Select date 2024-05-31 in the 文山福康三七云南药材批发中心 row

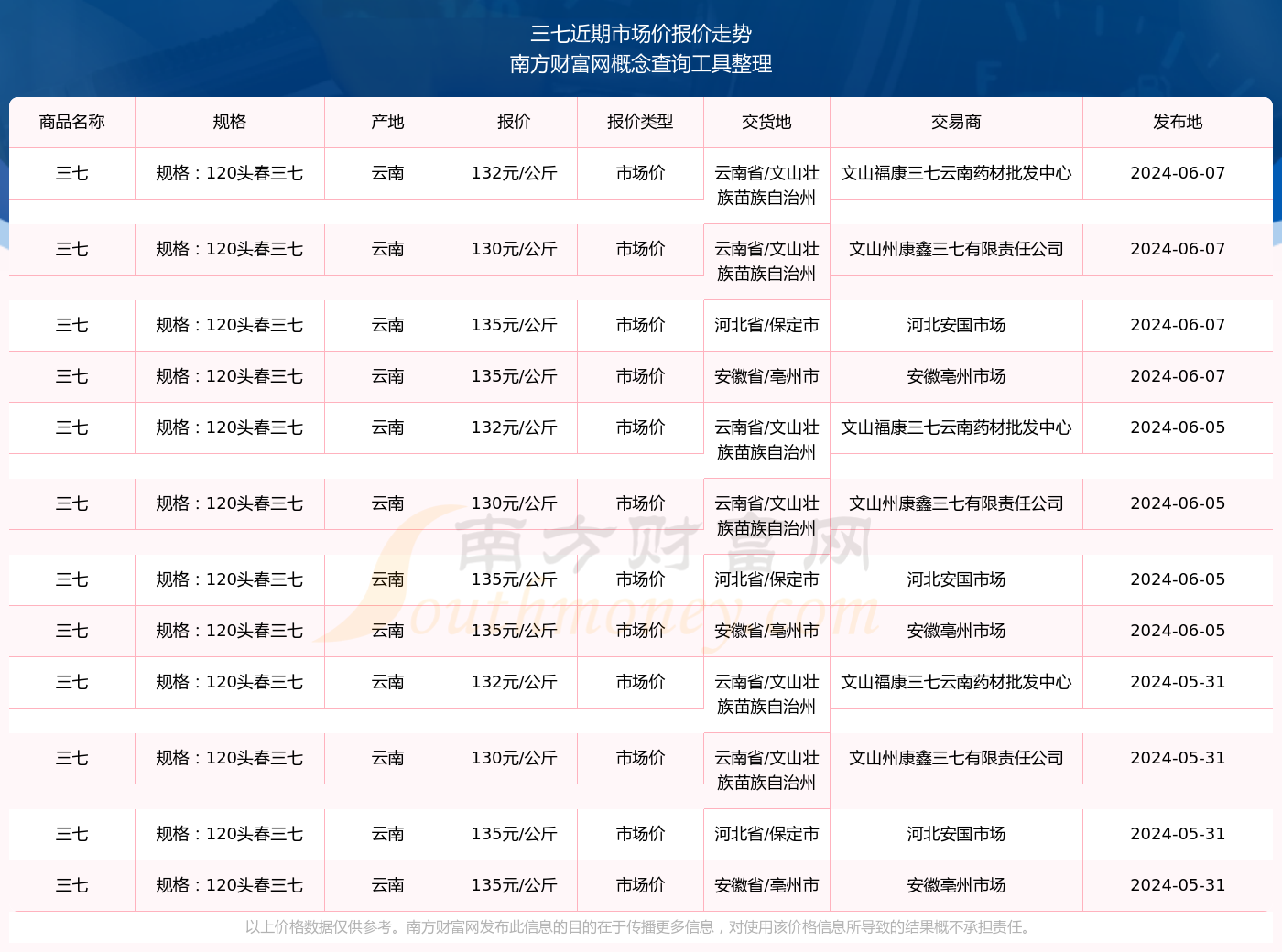(1179, 682)
